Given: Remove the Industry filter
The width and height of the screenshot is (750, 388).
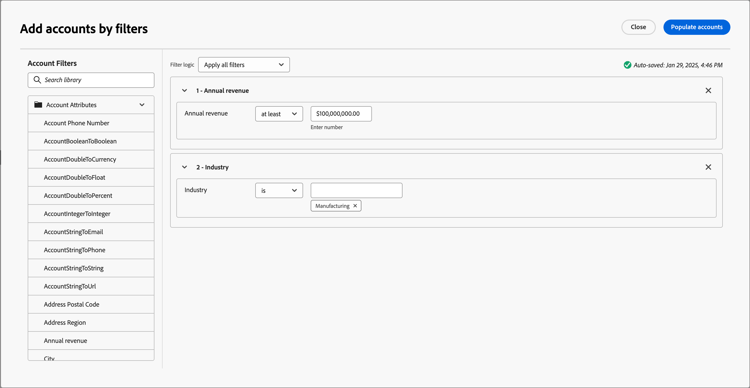Looking at the screenshot, I should [x=708, y=167].
